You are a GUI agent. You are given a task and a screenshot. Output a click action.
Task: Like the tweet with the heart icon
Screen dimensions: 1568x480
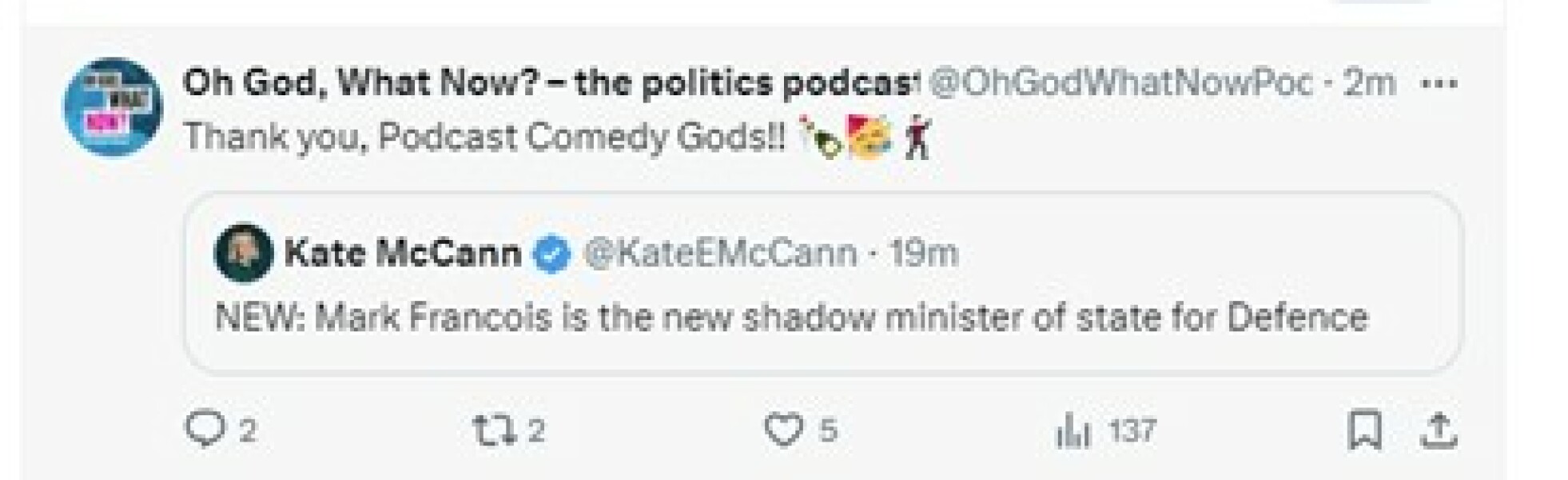pos(783,430)
